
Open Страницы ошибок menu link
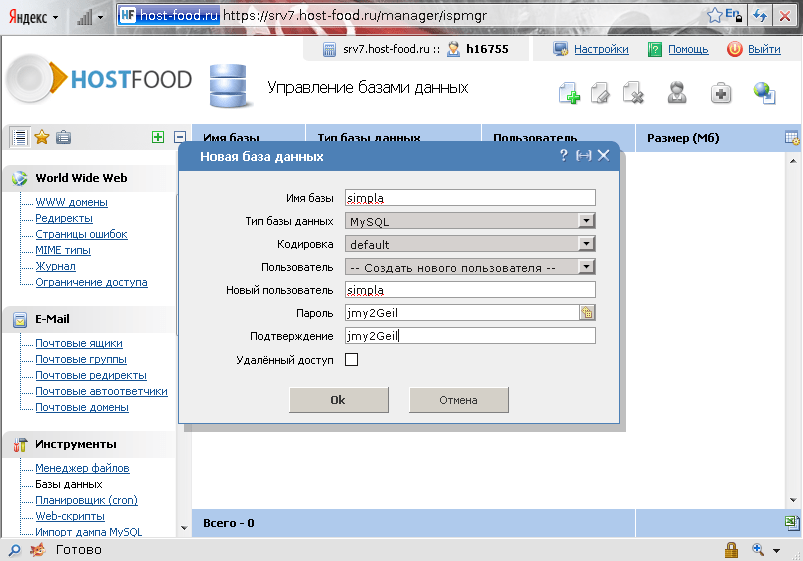pyautogui.click(x=81, y=234)
